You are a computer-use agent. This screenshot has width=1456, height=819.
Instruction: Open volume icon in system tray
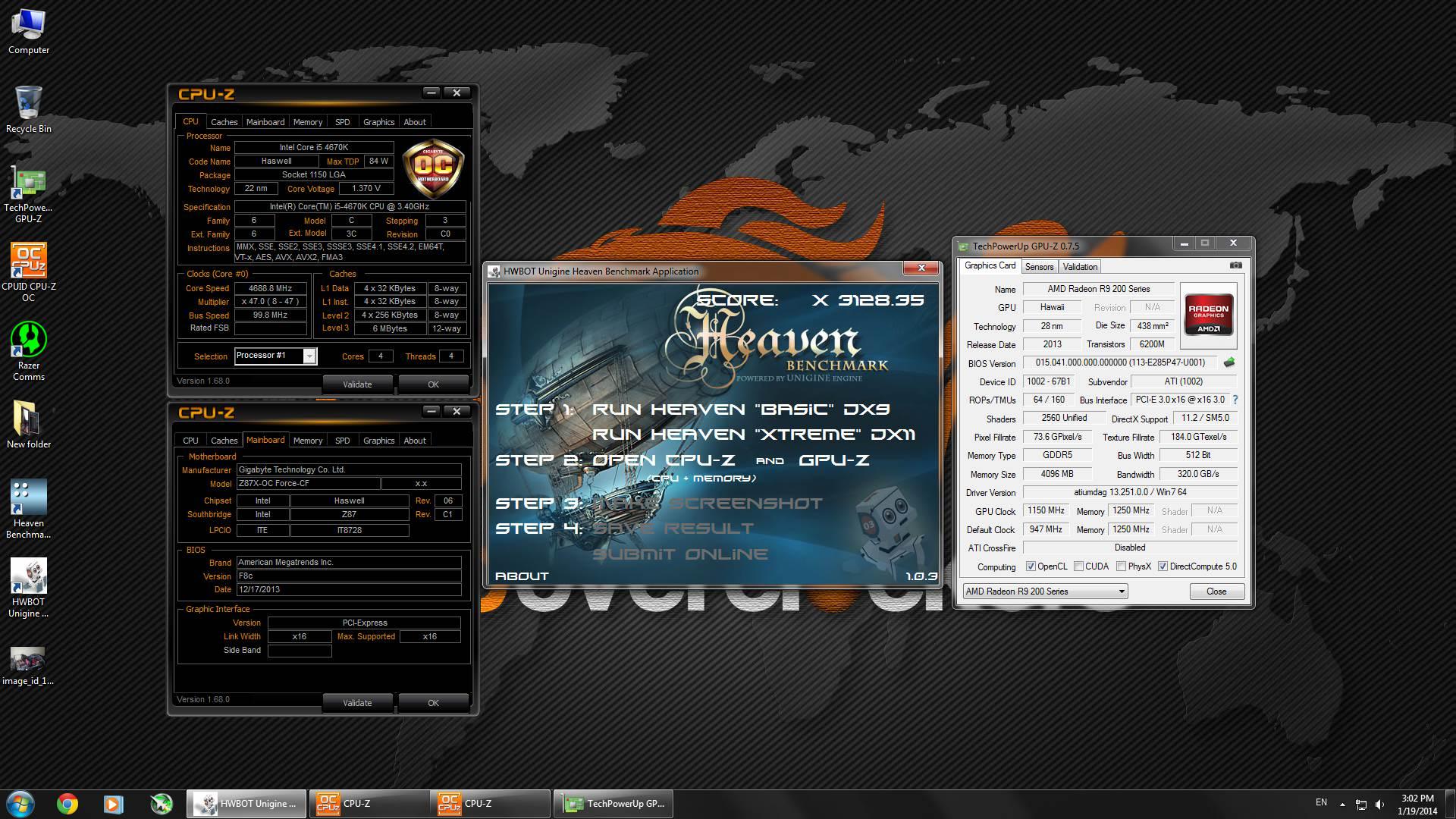(1380, 805)
